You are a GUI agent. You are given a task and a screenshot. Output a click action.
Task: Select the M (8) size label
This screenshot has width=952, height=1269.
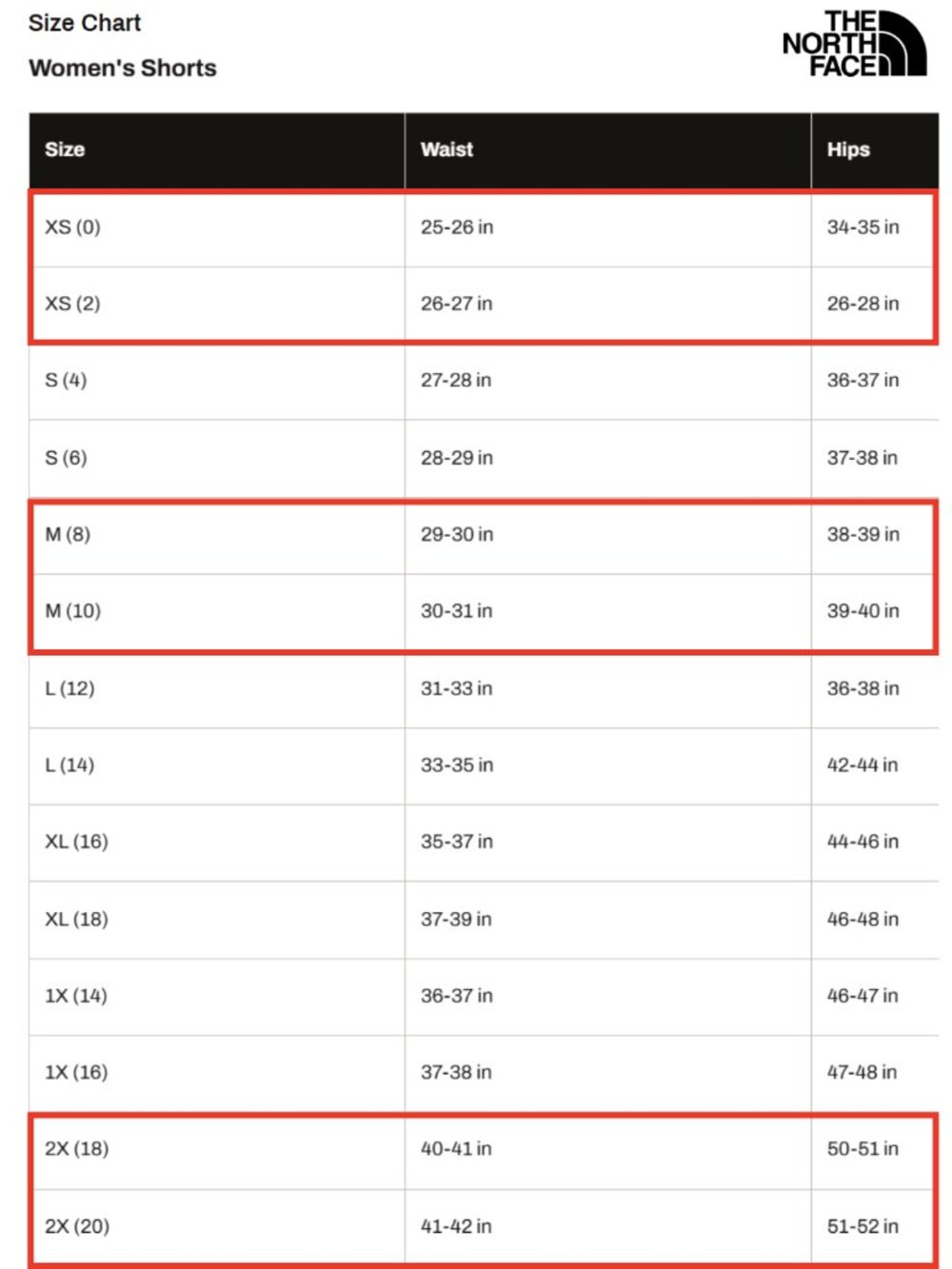pos(68,534)
